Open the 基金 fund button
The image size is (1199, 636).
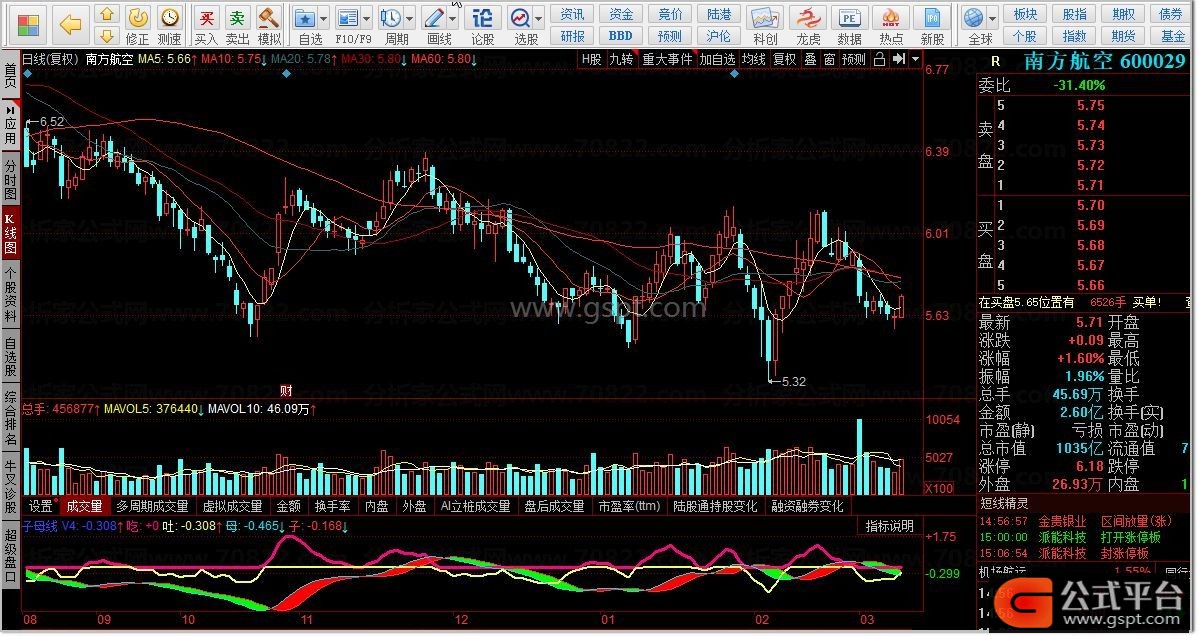tap(1173, 36)
